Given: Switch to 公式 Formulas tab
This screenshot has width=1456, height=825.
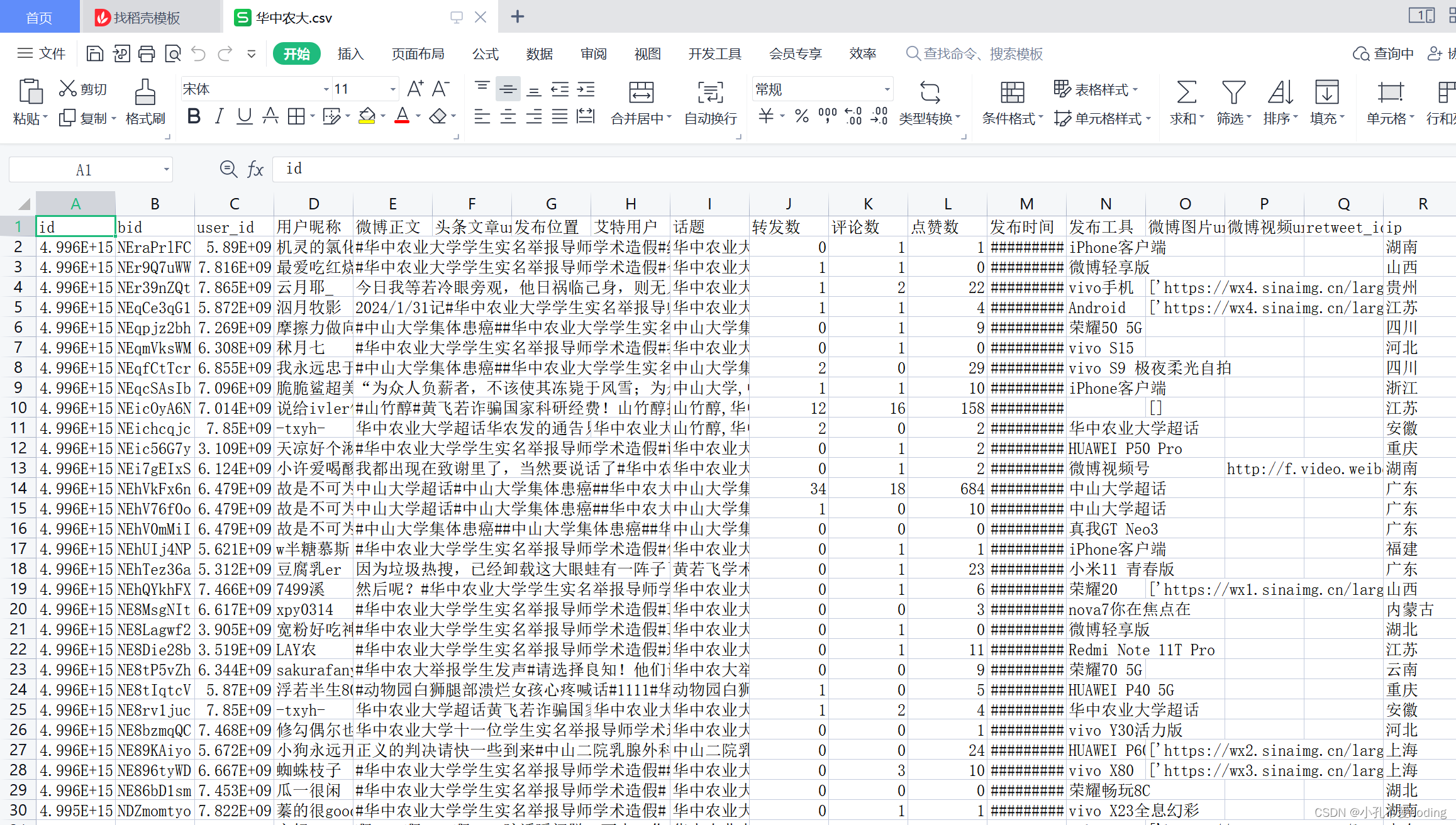Looking at the screenshot, I should point(486,54).
